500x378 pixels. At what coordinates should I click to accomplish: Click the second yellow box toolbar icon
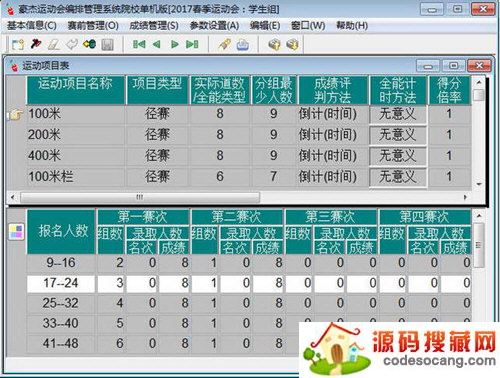[292, 44]
